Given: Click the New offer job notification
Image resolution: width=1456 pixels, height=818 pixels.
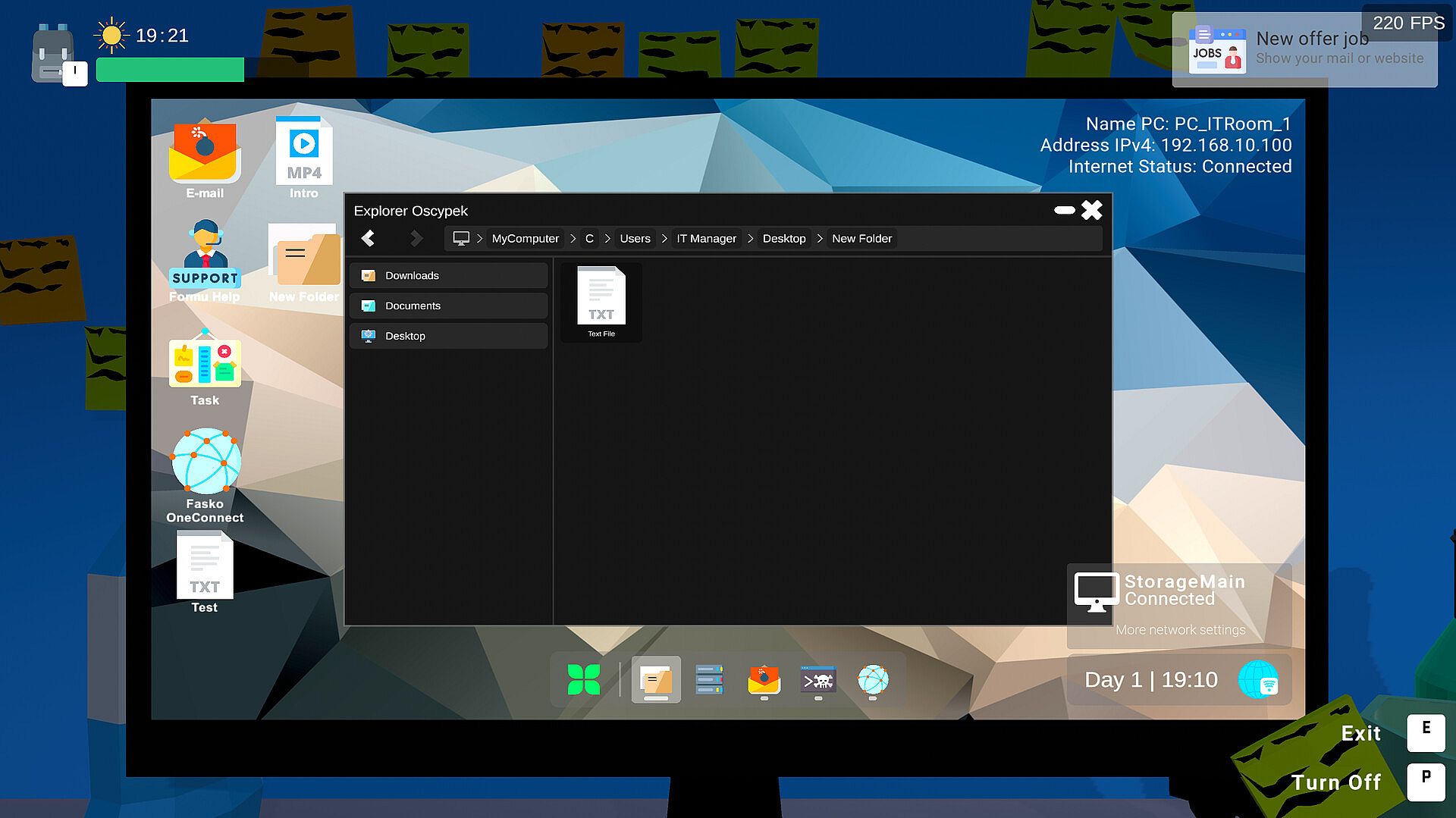Looking at the screenshot, I should tap(1304, 49).
